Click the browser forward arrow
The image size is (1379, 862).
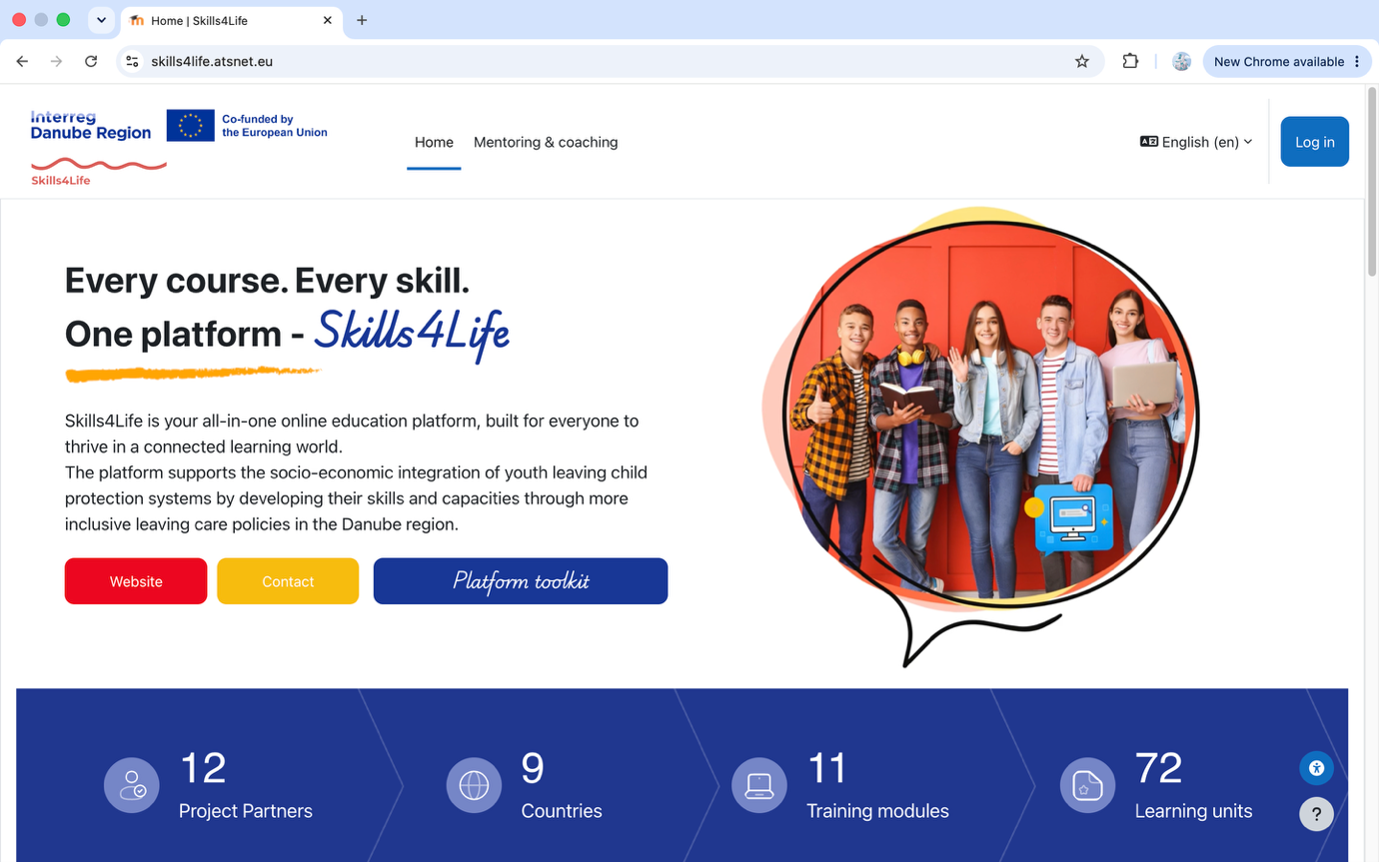pos(56,61)
